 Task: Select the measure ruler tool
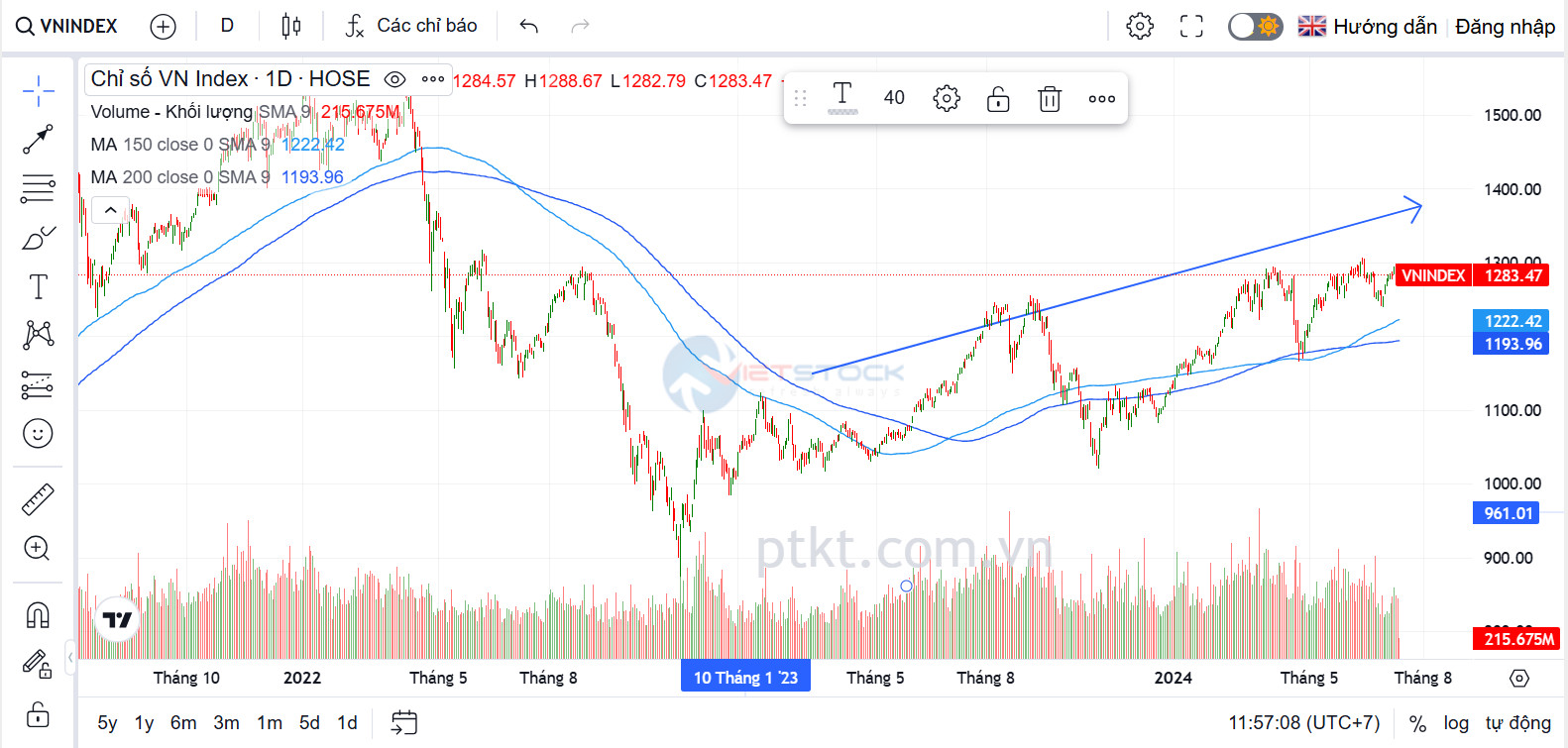tap(38, 499)
